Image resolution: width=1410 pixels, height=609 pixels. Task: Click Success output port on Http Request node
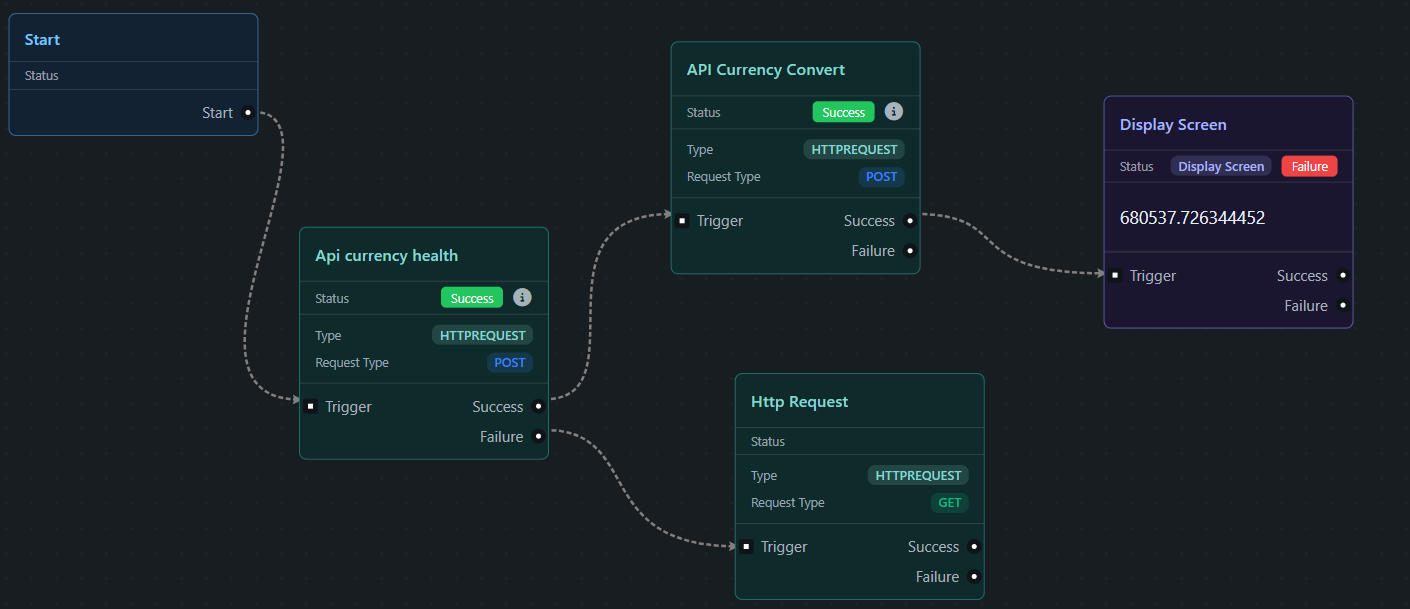click(x=974, y=546)
